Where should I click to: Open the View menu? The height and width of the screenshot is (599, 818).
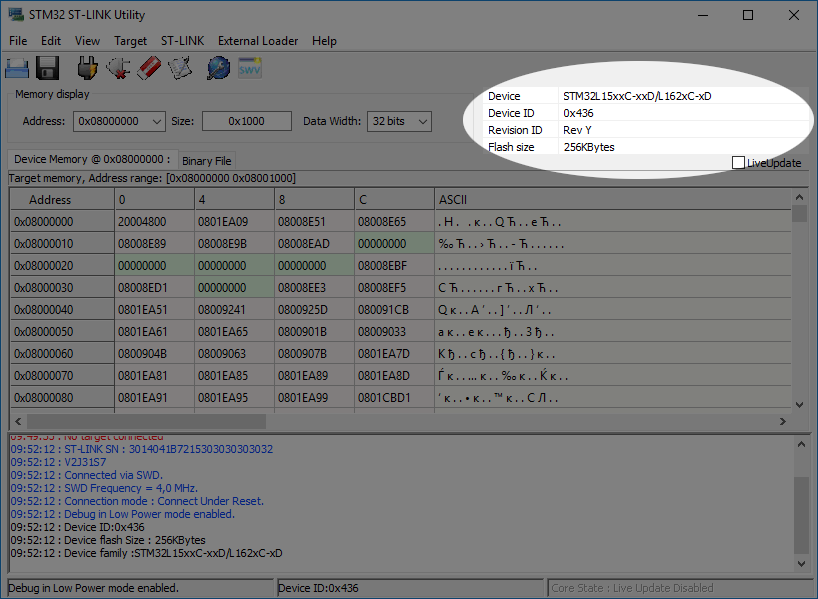point(87,41)
